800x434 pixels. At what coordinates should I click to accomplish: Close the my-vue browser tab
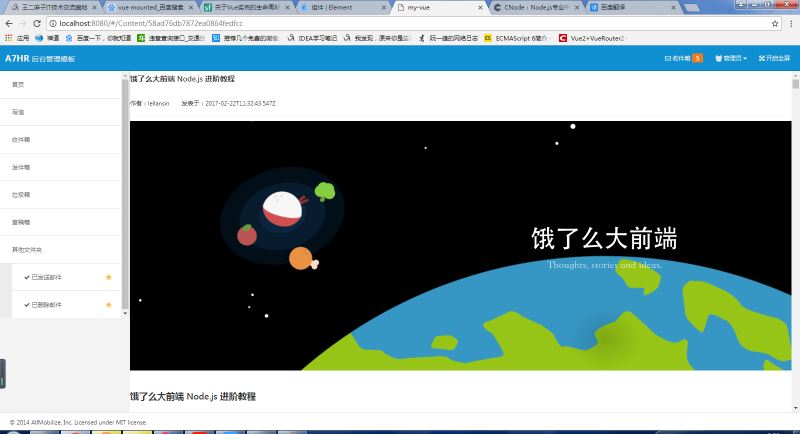480,8
